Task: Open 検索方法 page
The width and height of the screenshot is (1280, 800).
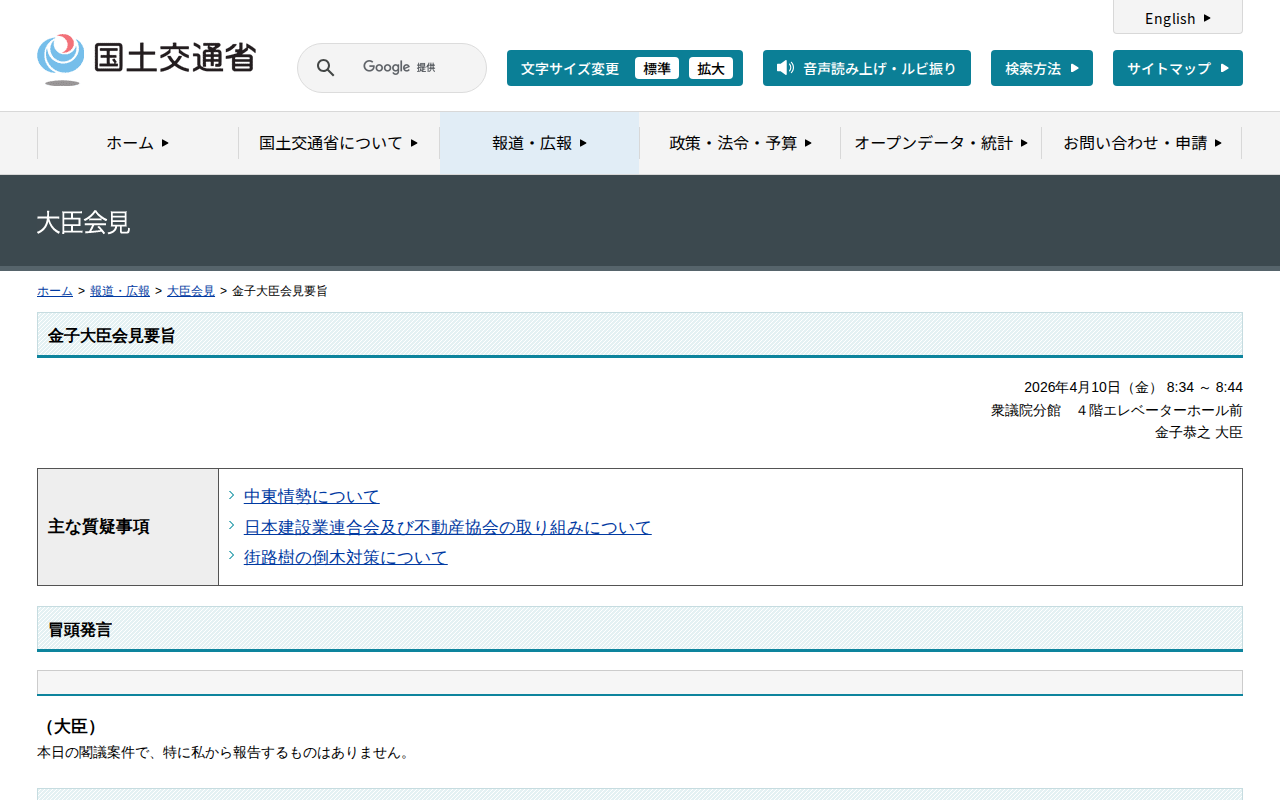Action: [x=1042, y=68]
